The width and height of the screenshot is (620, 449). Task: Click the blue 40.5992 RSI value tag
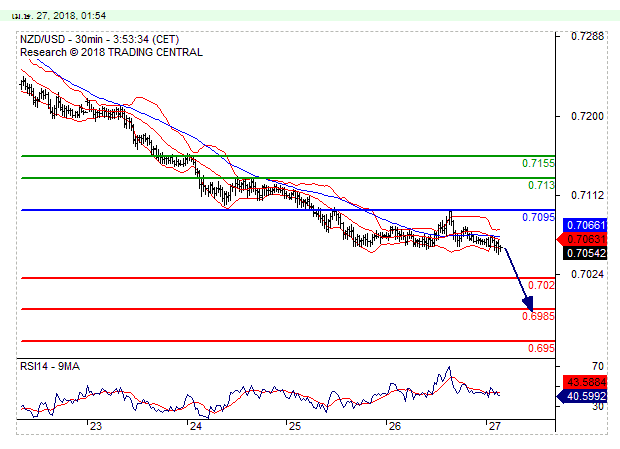(582, 396)
